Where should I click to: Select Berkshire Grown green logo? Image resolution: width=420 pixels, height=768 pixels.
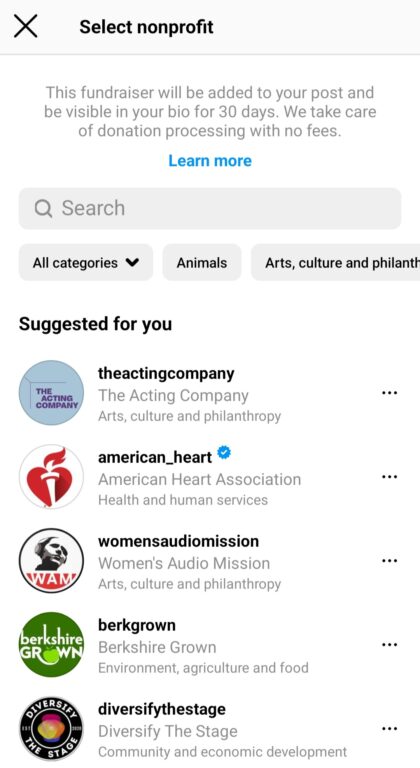click(x=51, y=645)
